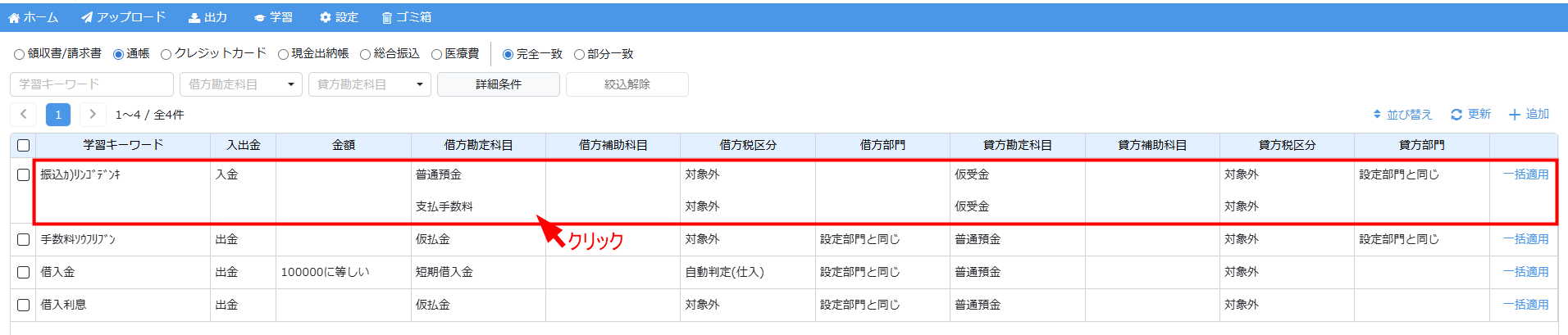The image size is (1568, 335).
Task: Click the sort (並び替え) icon
Action: (1377, 115)
